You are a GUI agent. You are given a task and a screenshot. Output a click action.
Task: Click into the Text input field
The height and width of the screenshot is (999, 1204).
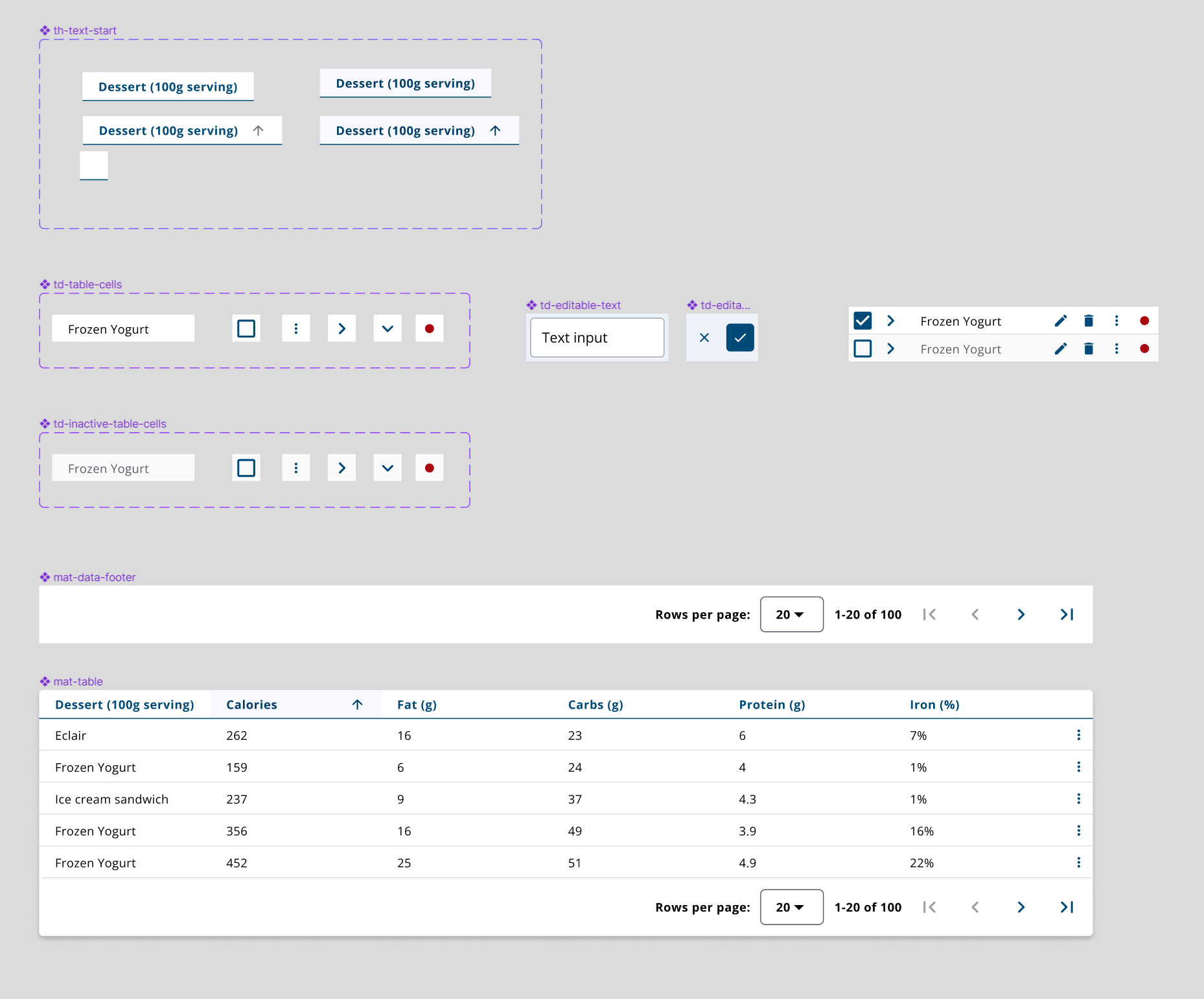point(597,338)
